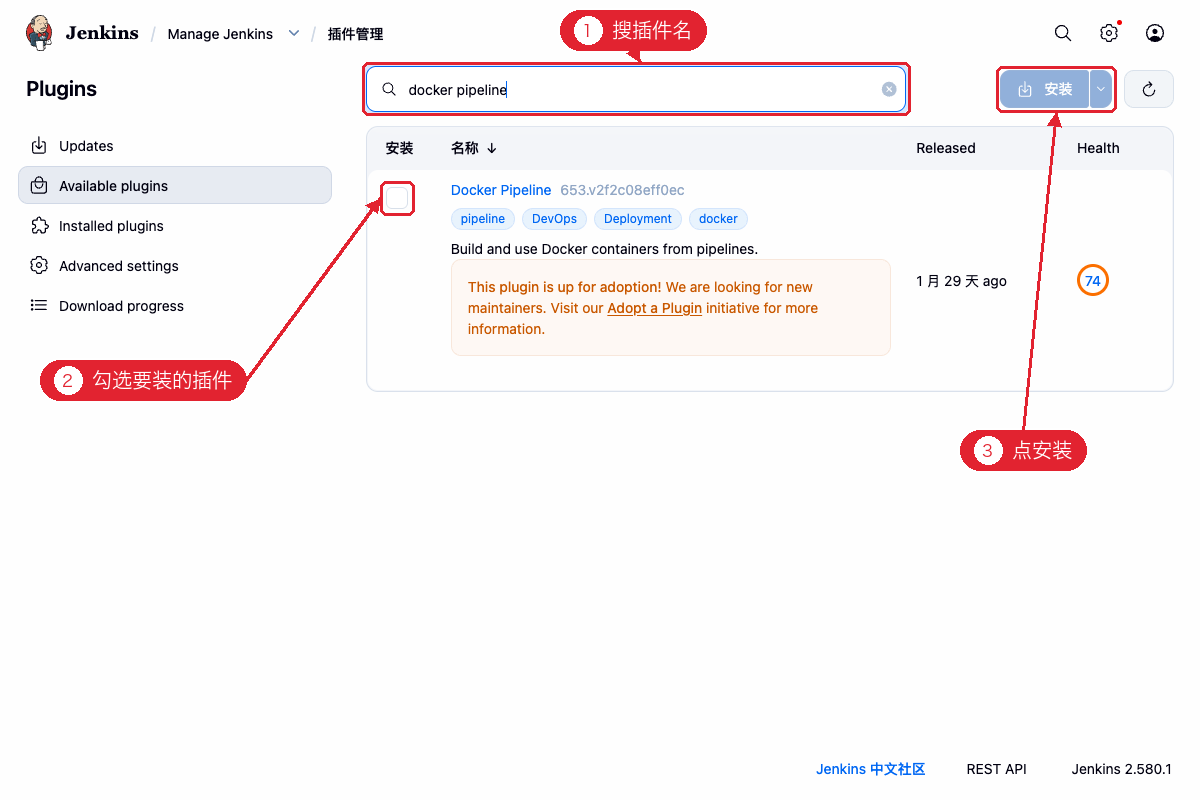Click the 安装 install button
1200x800 pixels.
point(1045,89)
